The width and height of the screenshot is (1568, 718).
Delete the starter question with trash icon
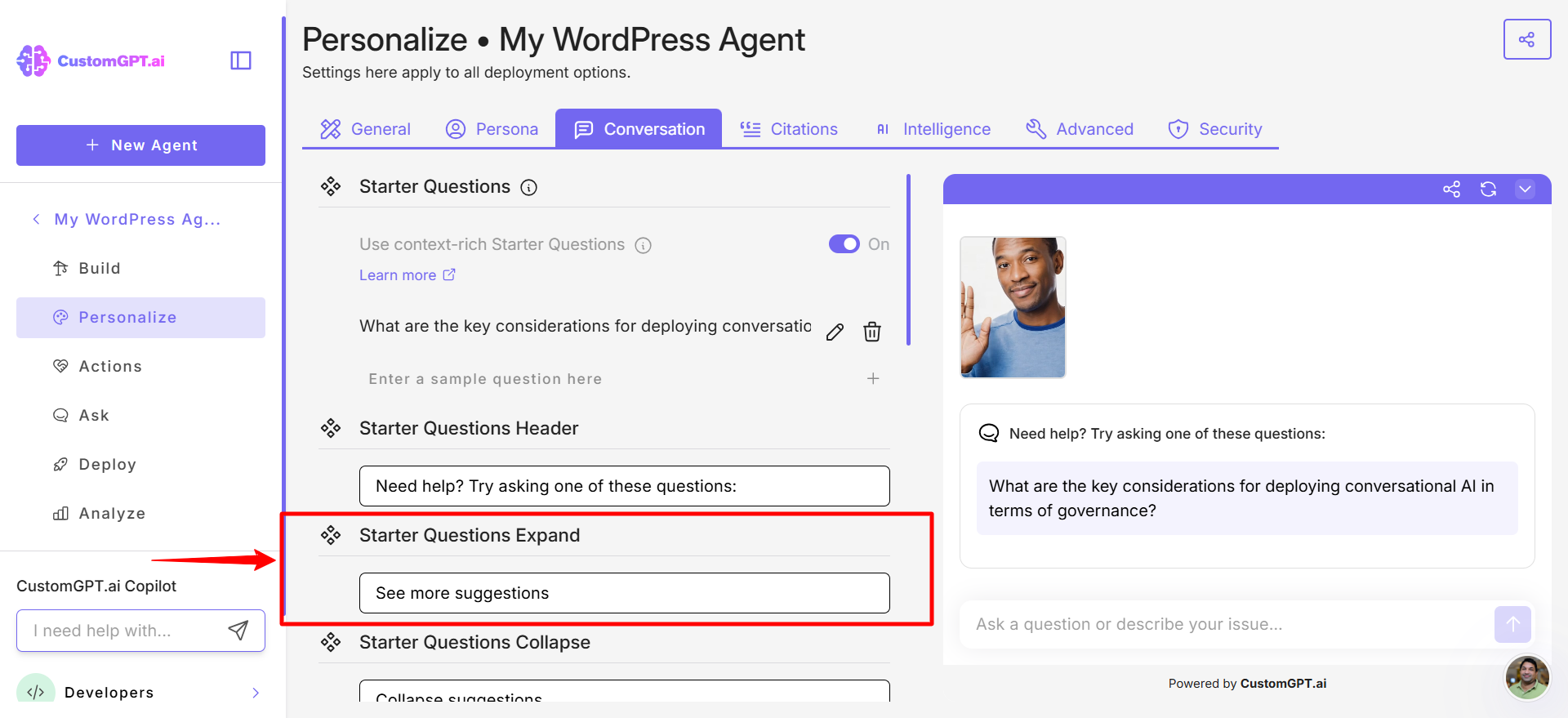pos(872,332)
